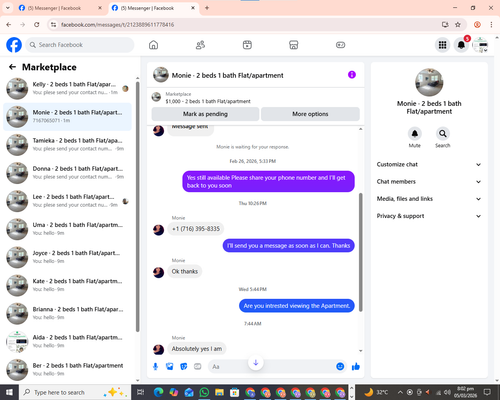500x400 pixels.
Task: Click the $1,000 listing details line
Action: tap(208, 101)
